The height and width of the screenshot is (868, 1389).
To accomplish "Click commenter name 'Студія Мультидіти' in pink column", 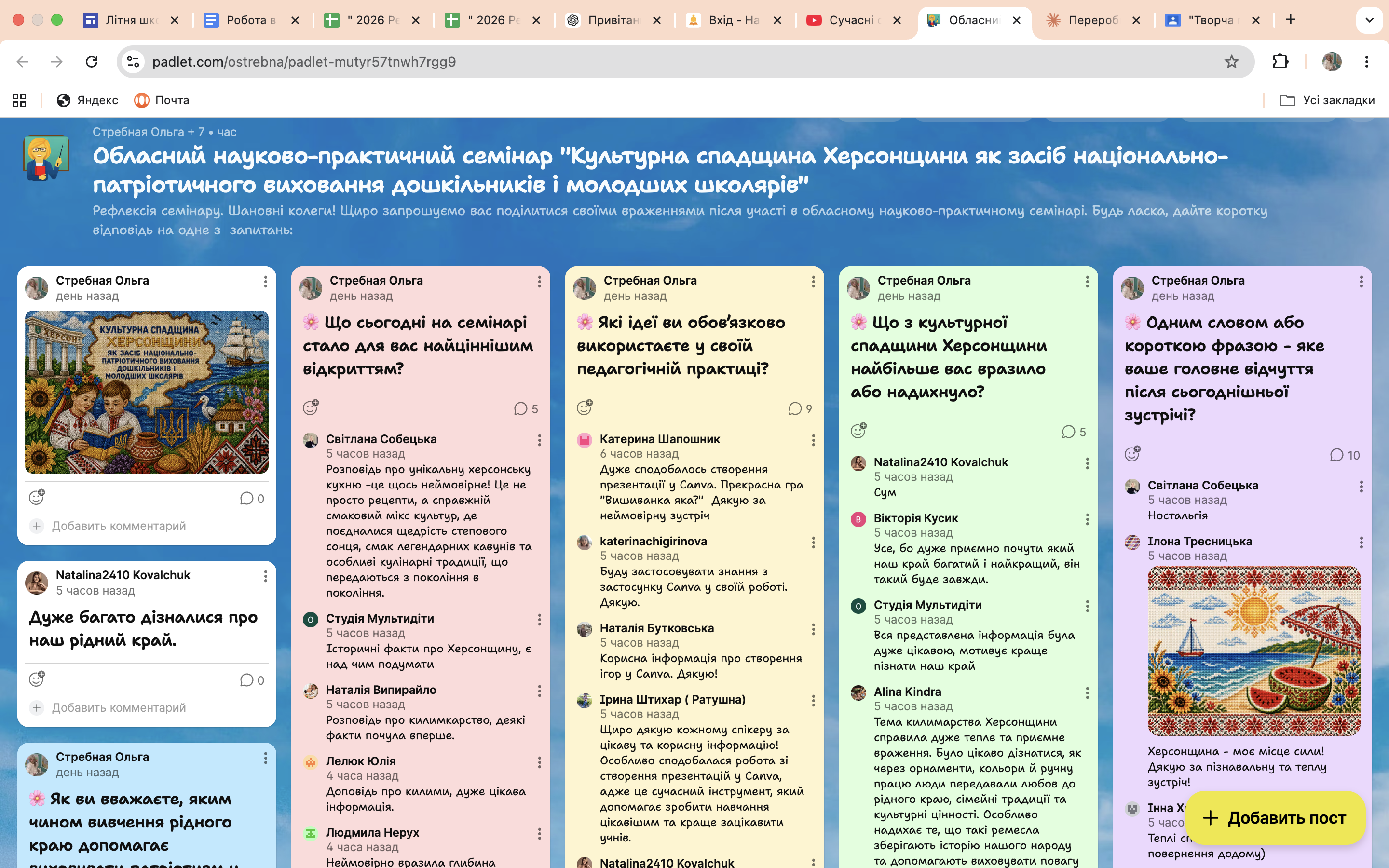I will (380, 618).
